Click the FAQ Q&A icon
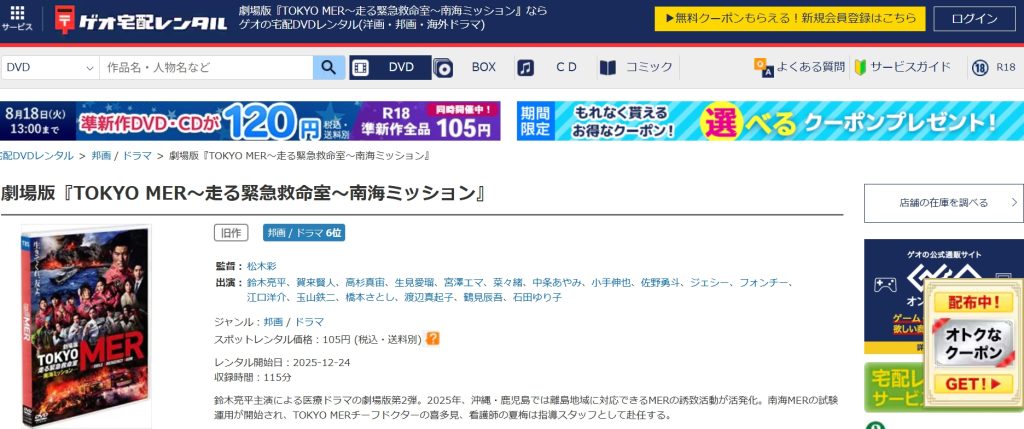 pos(763,67)
